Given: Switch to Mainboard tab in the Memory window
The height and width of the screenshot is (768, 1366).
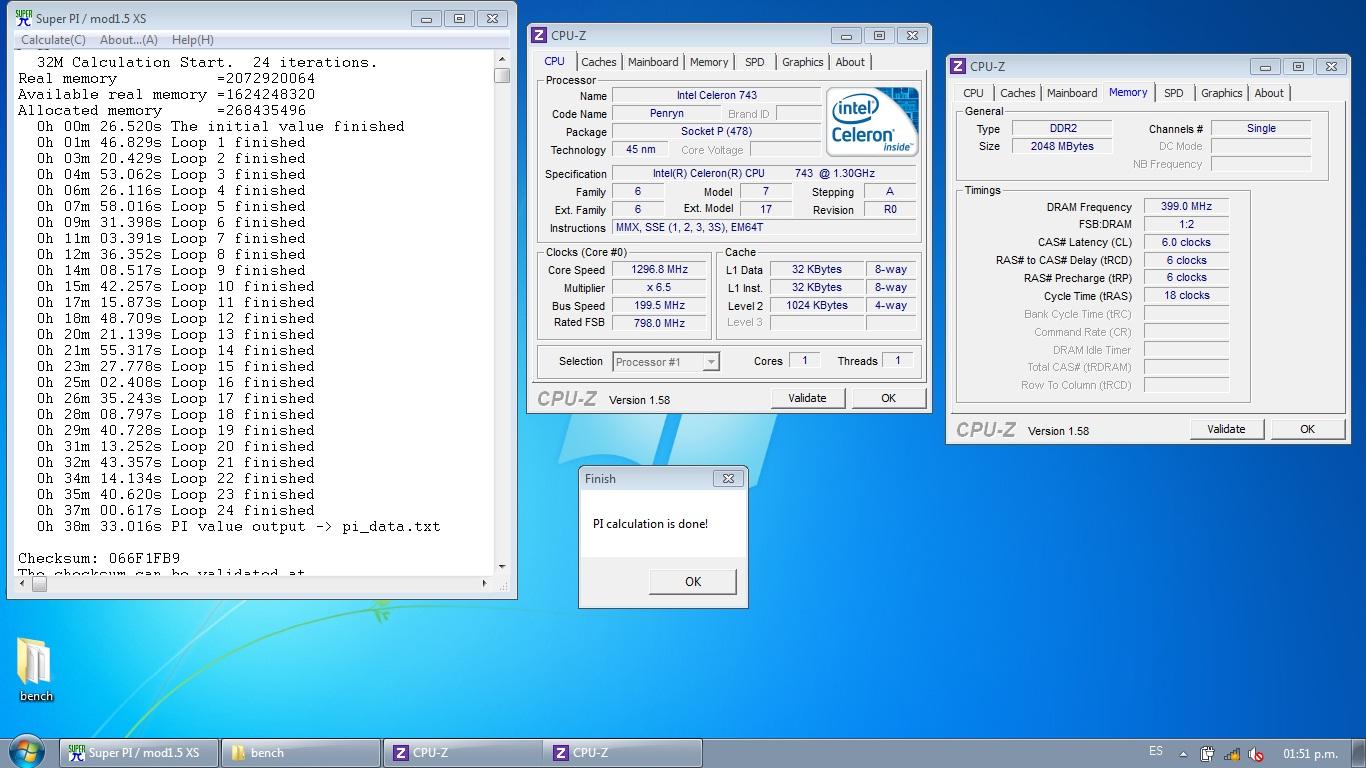Looking at the screenshot, I should (x=1072, y=93).
